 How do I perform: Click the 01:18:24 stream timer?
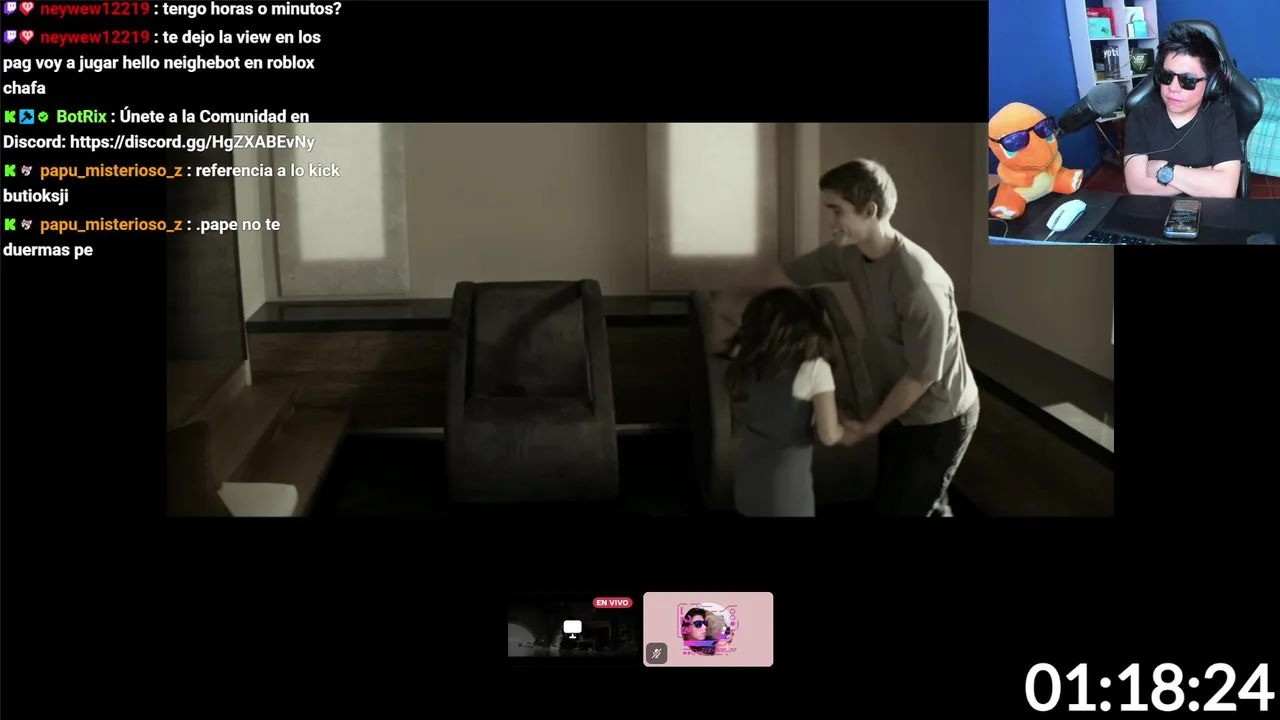click(x=1149, y=689)
